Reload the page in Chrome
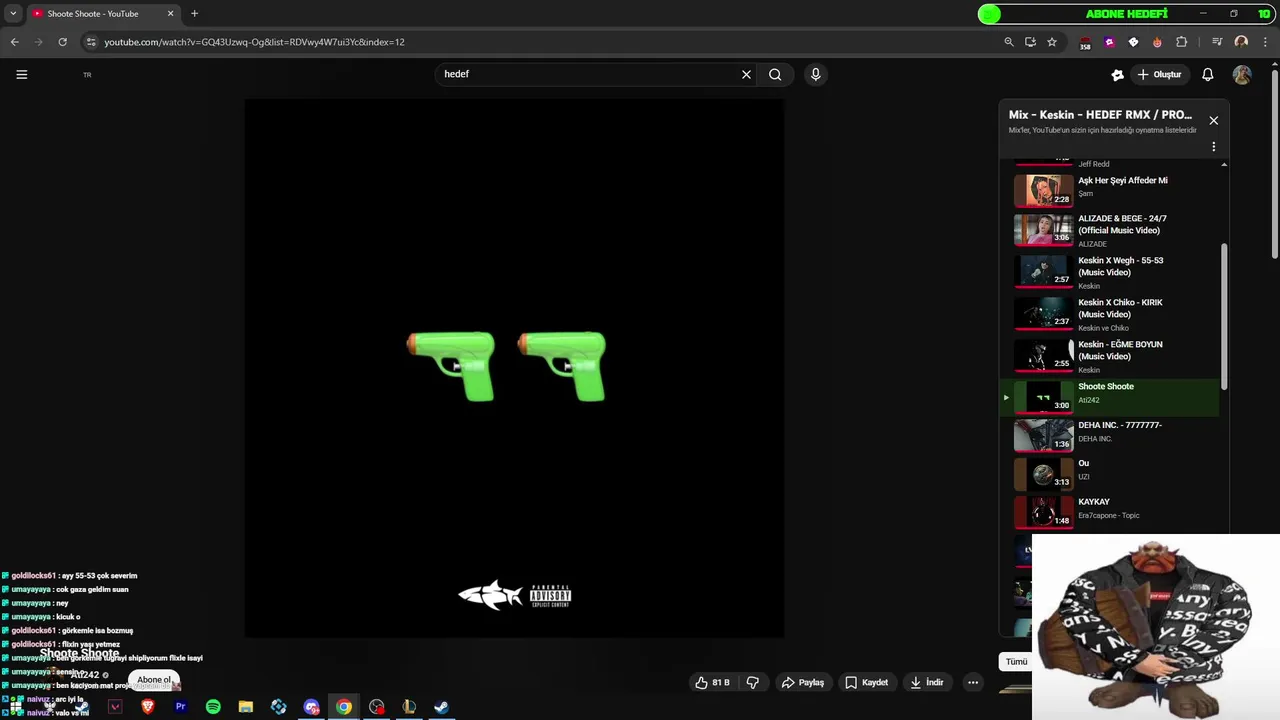This screenshot has width=1280, height=720. click(x=62, y=42)
